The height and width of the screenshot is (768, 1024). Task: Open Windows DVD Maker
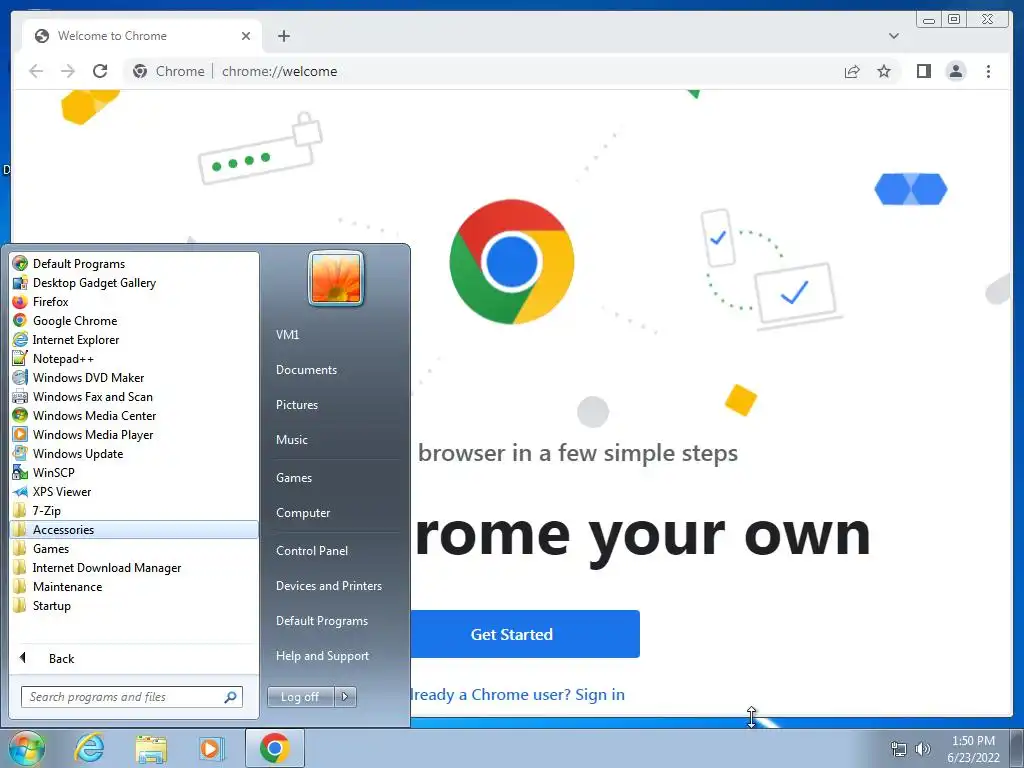(134, 377)
